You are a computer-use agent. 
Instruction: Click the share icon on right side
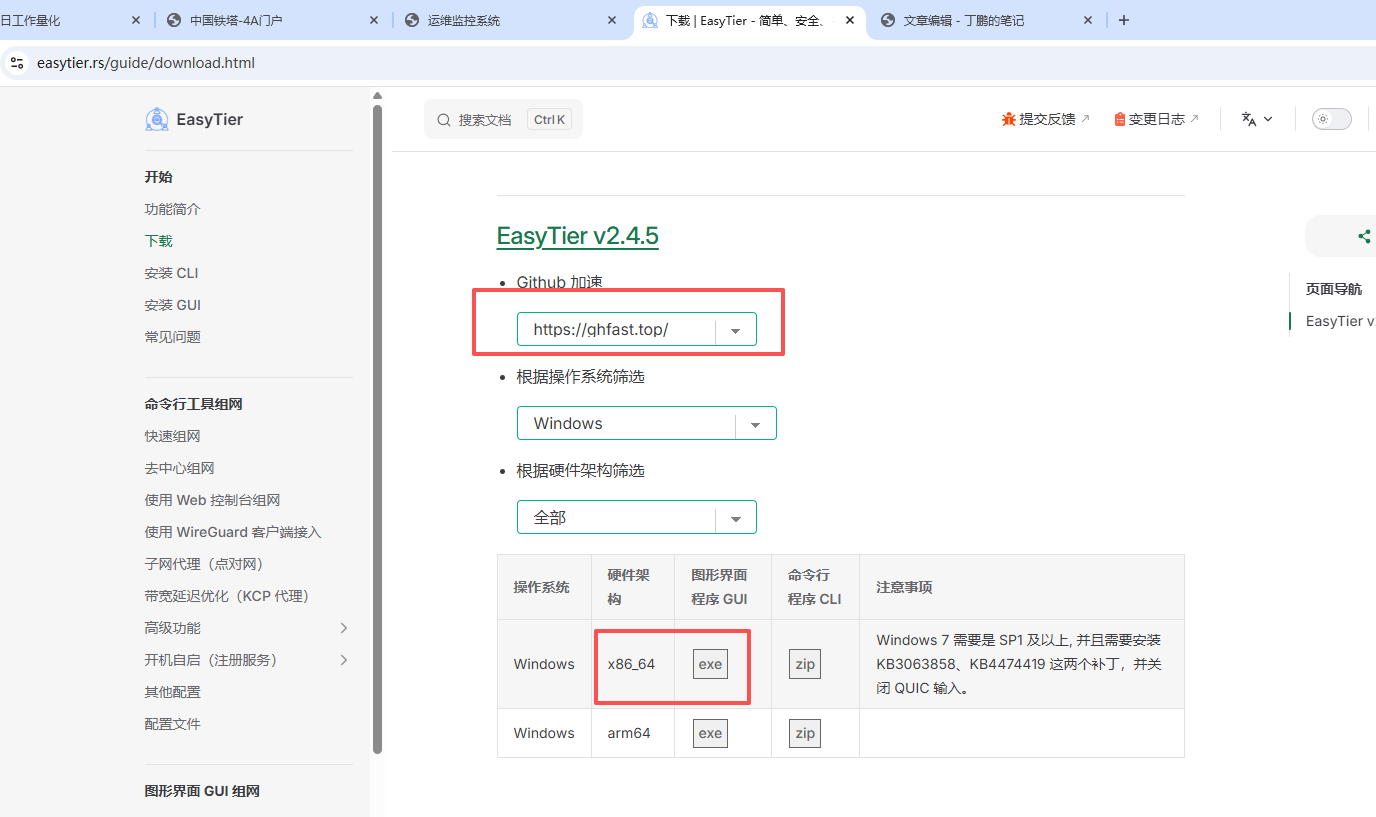[x=1364, y=237]
